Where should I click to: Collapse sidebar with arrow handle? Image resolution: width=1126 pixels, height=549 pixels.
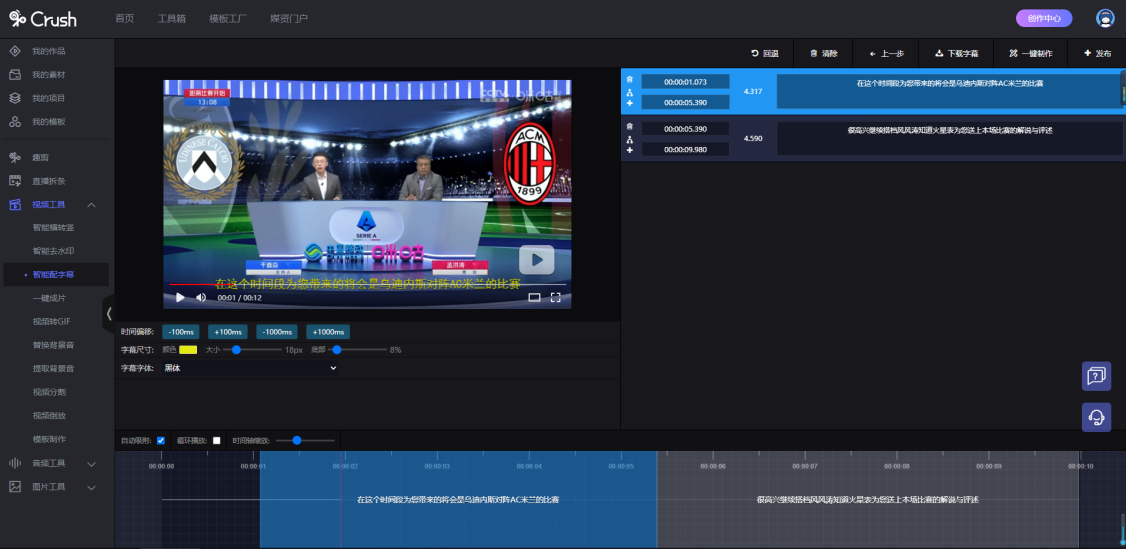pyautogui.click(x=108, y=313)
